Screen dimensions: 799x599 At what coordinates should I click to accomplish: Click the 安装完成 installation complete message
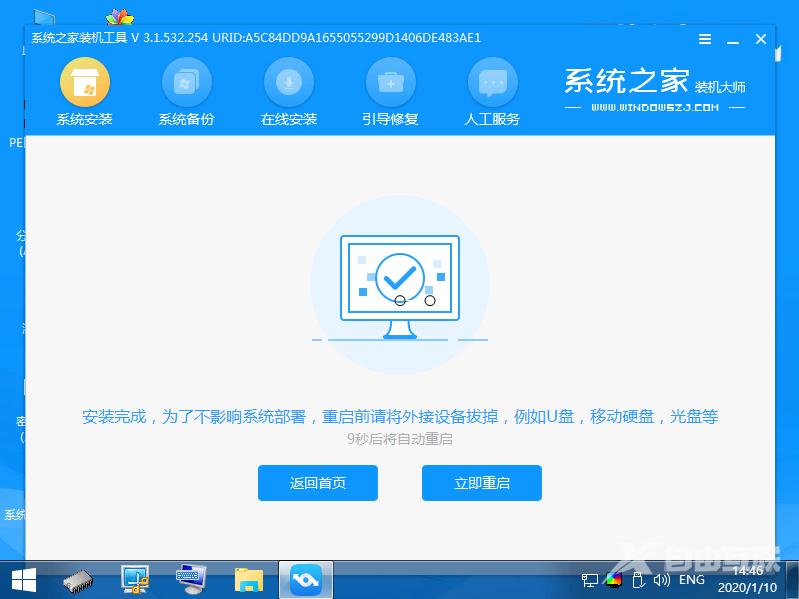(x=400, y=417)
